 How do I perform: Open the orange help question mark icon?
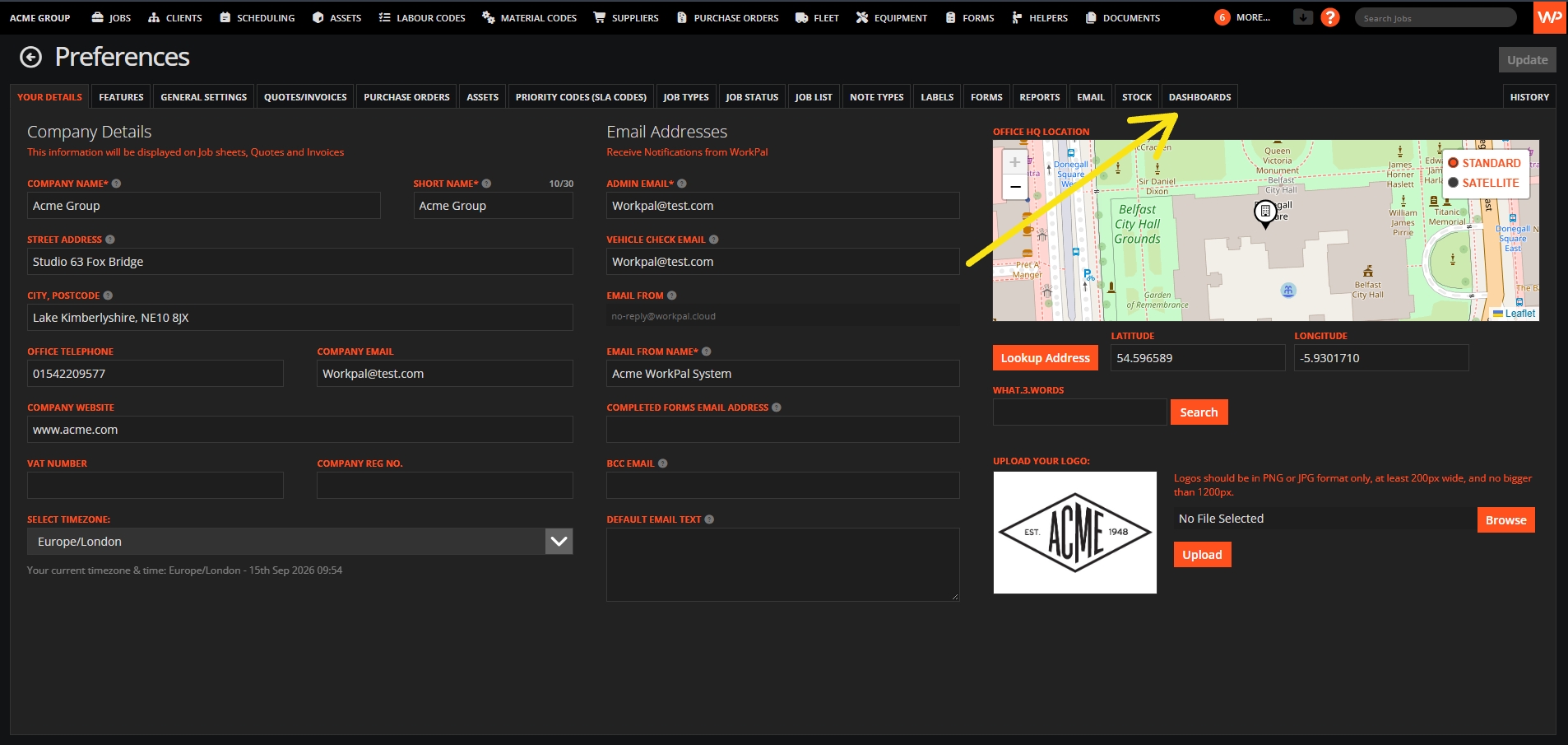tap(1329, 17)
